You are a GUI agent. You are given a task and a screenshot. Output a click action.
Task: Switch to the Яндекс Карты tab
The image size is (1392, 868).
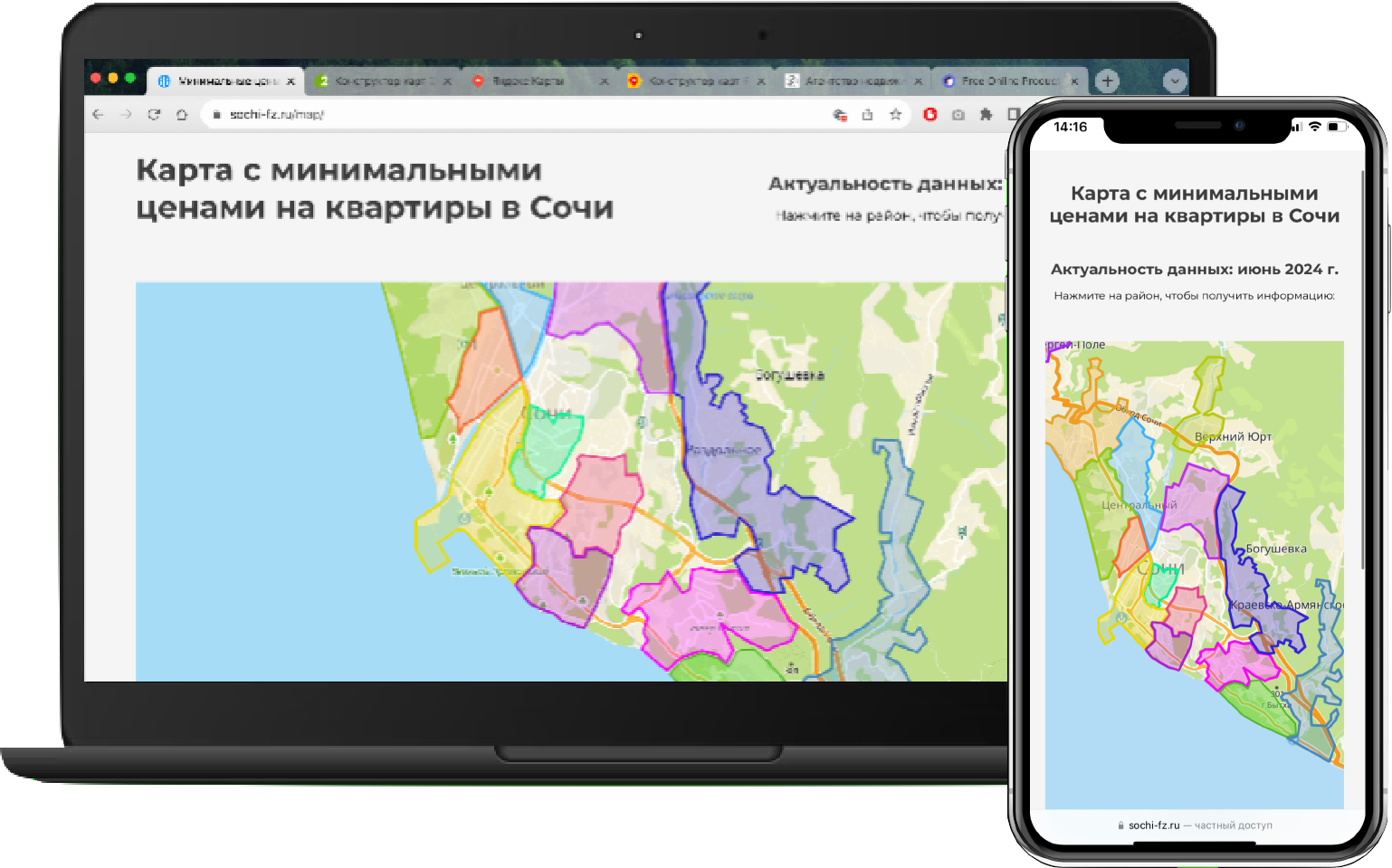click(528, 81)
